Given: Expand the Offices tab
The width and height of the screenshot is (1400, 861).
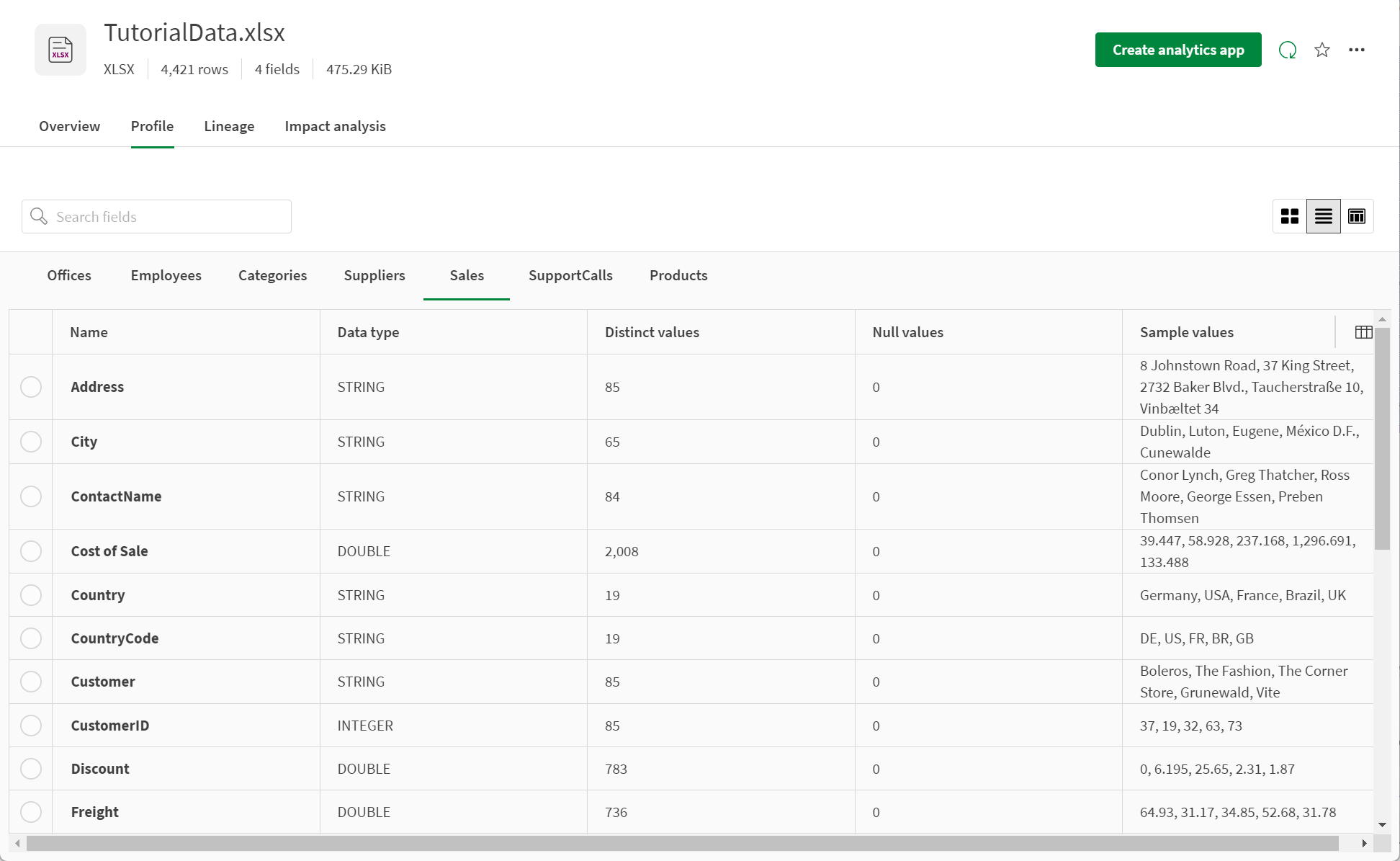Looking at the screenshot, I should pyautogui.click(x=68, y=275).
